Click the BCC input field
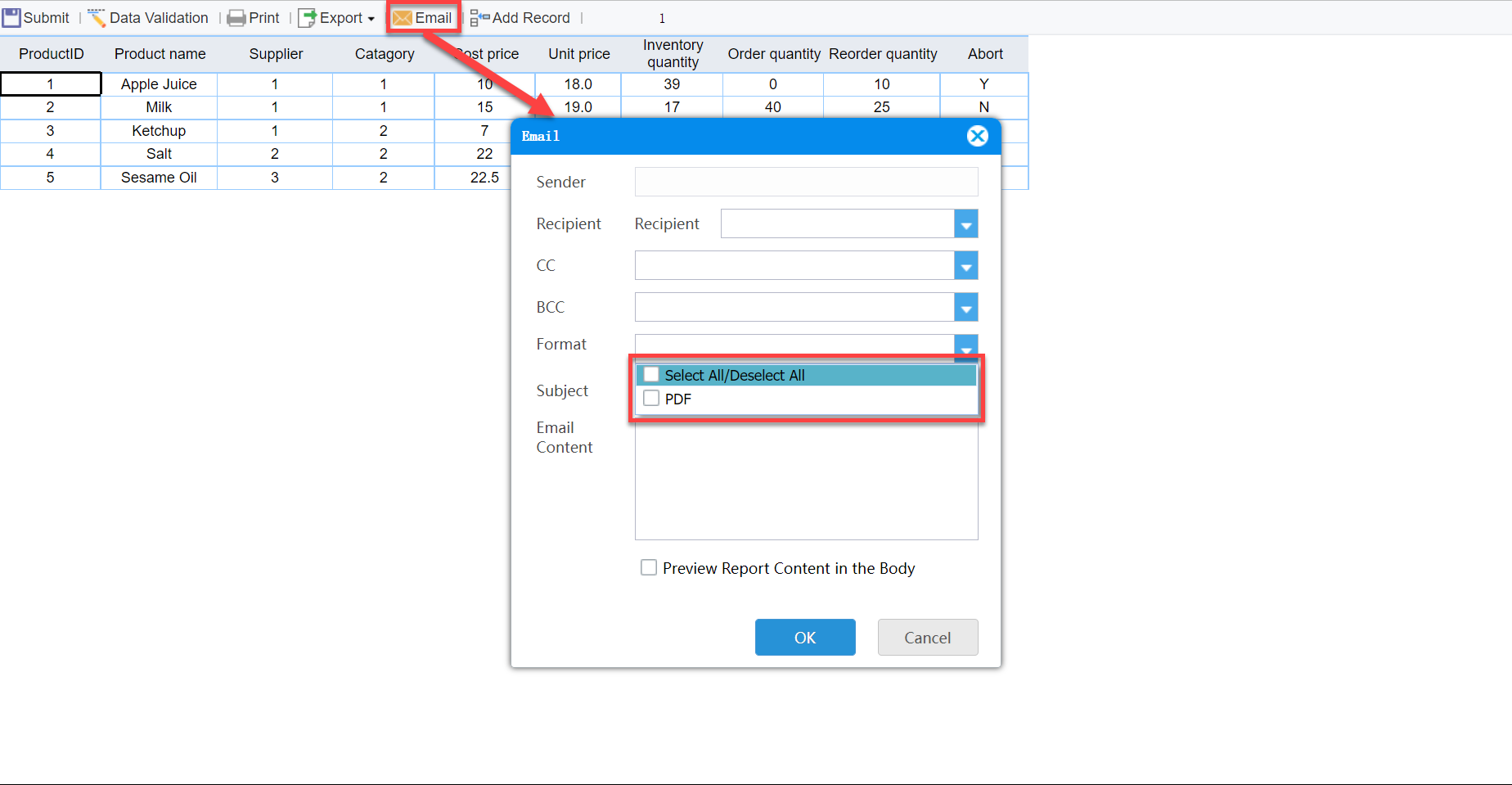This screenshot has width=1512, height=785. pyautogui.click(x=794, y=307)
